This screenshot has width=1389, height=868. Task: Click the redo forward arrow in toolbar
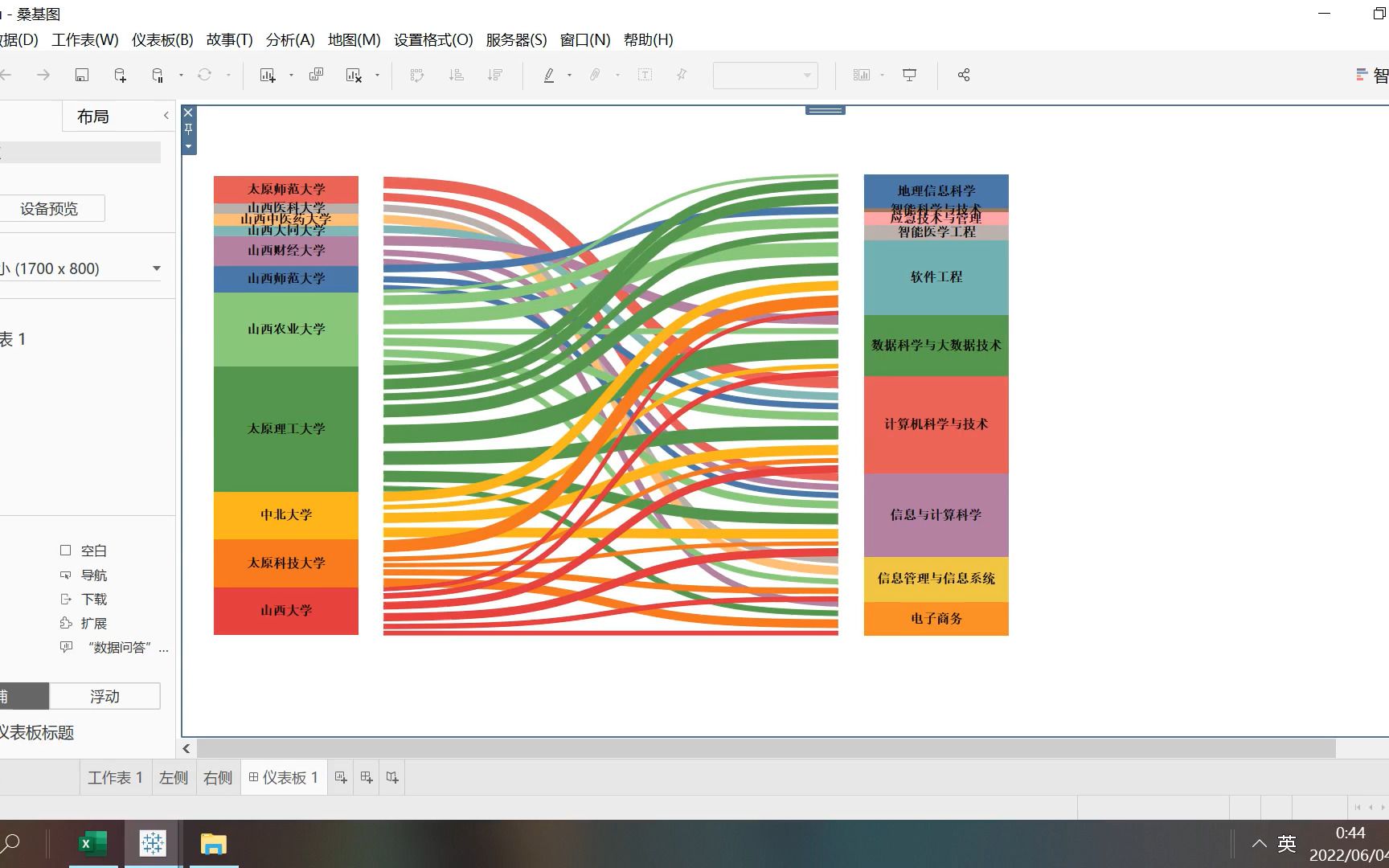[x=43, y=75]
